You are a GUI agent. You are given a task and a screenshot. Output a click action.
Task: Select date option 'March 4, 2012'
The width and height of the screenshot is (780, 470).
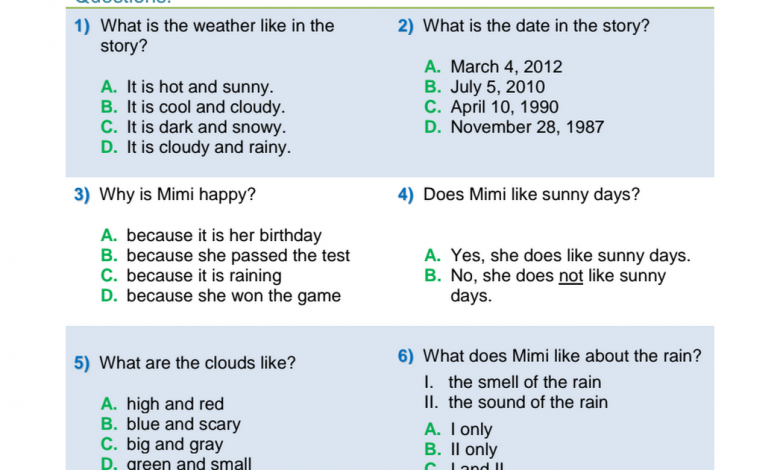click(493, 67)
